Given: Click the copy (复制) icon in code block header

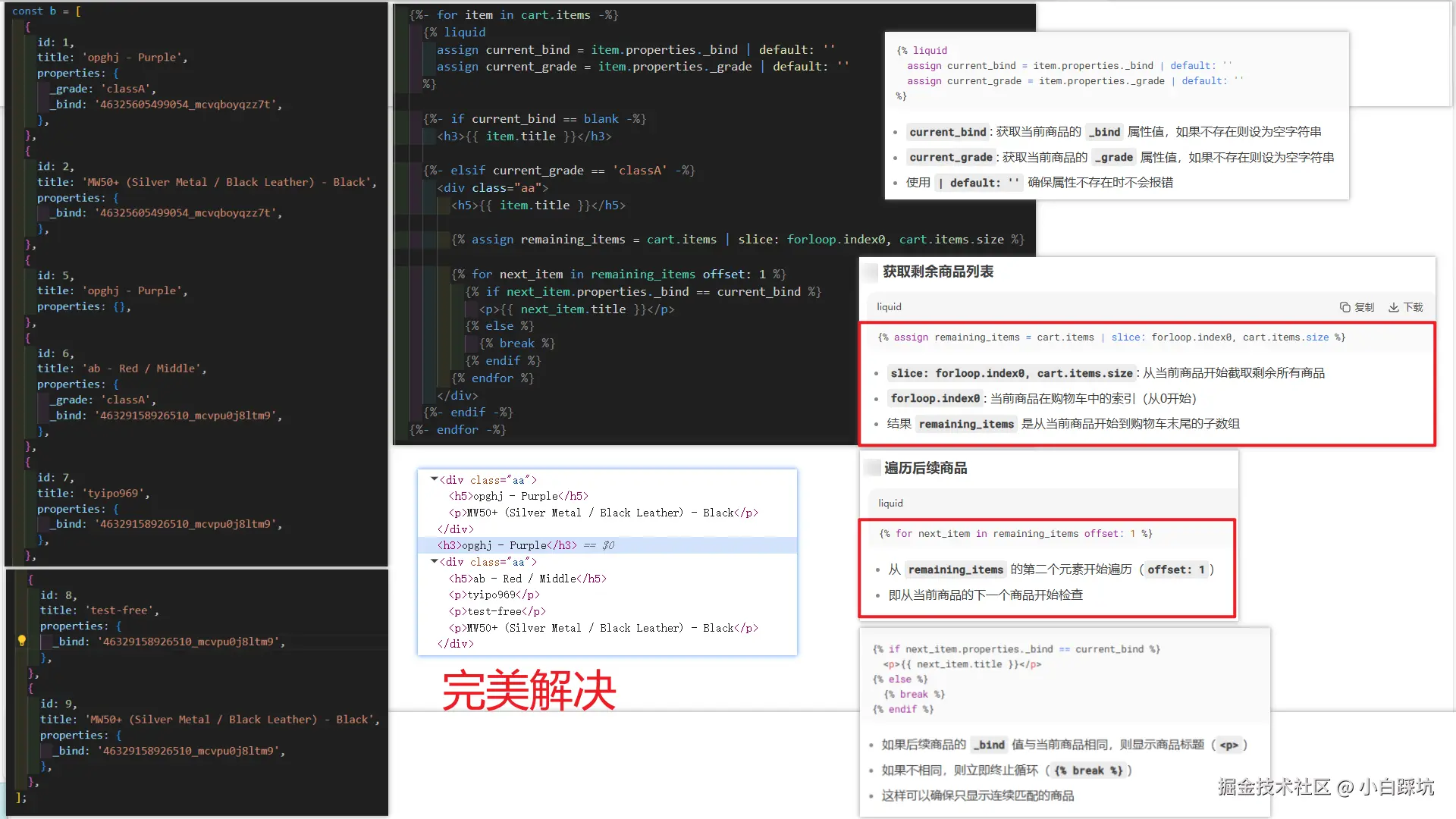Looking at the screenshot, I should click(x=1345, y=307).
